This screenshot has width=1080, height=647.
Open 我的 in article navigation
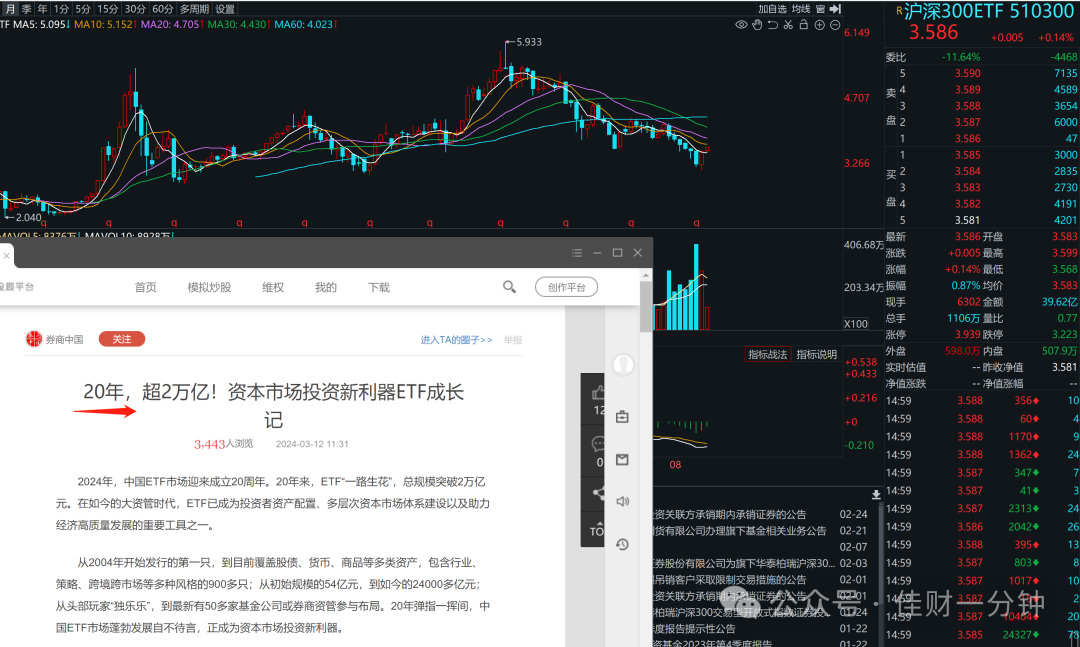[x=326, y=287]
